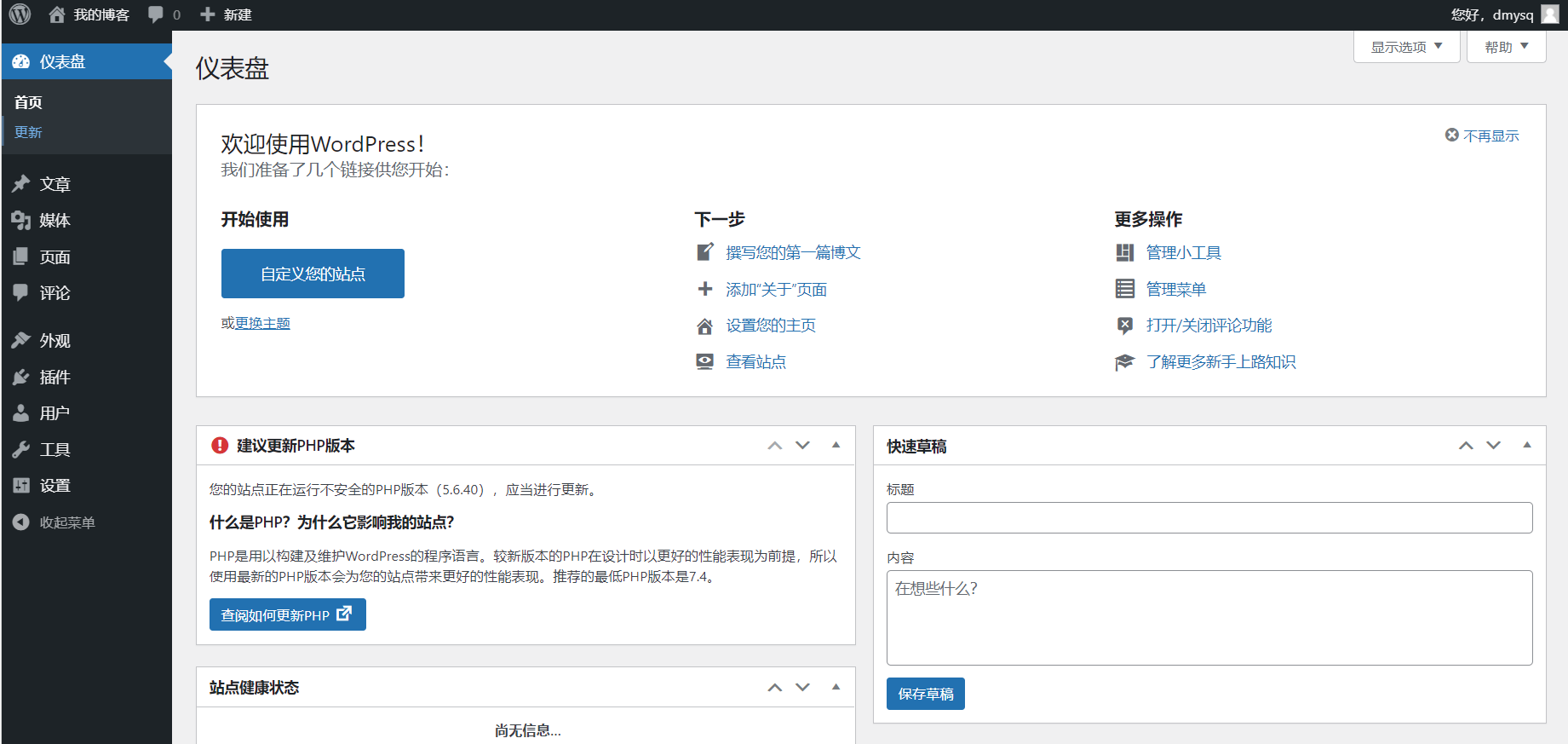This screenshot has height=744, width=1568.
Task: Move the 建议更新PHP版本 panel up
Action: coord(774,446)
